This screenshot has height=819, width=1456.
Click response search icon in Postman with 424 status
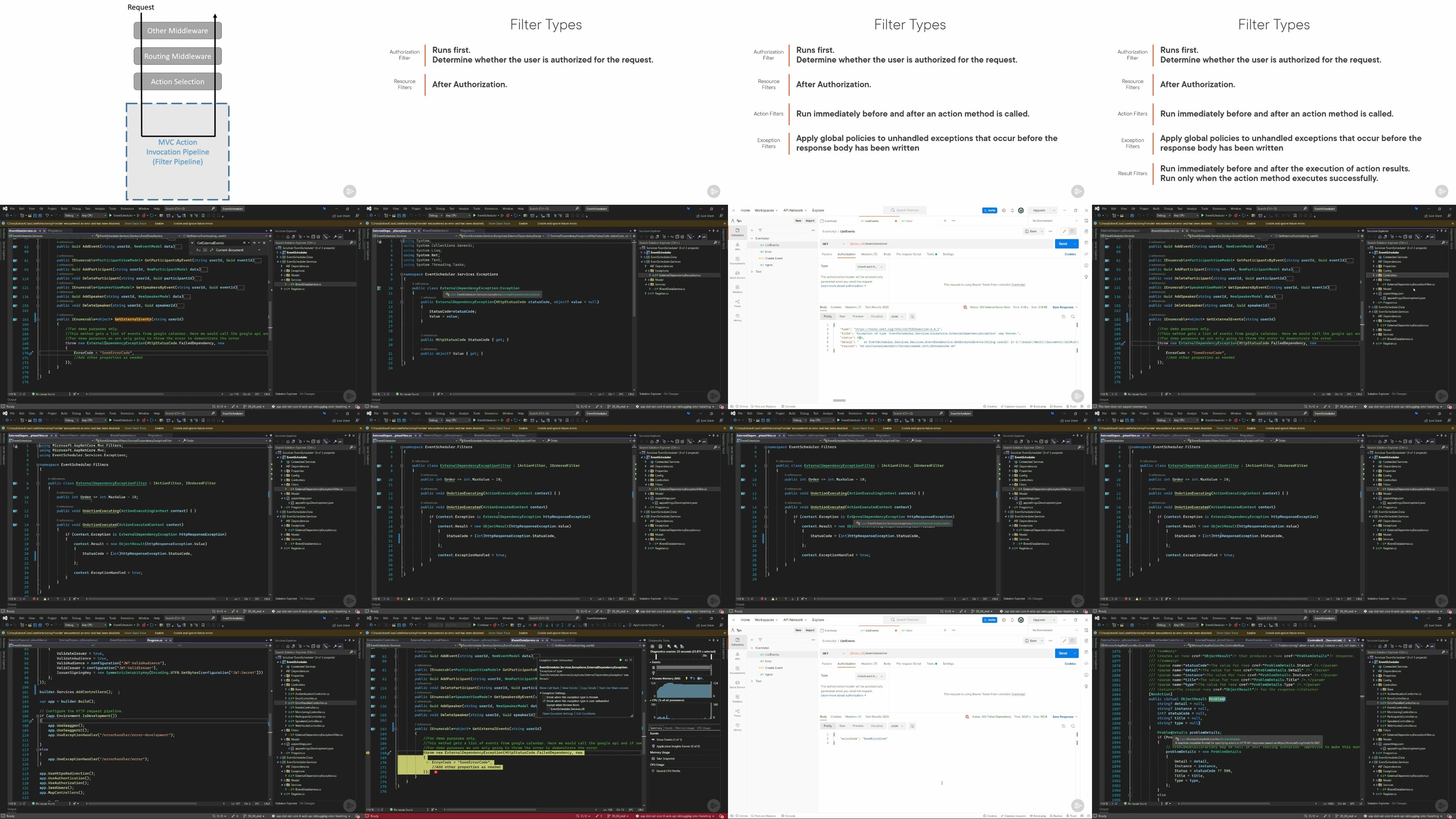click(x=1073, y=726)
